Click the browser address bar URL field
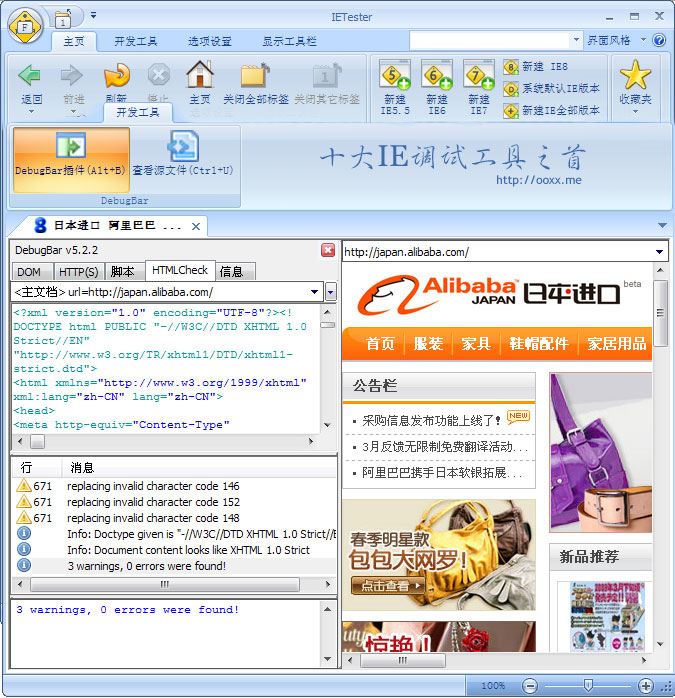Screen dimensions: 675x698 pos(496,252)
